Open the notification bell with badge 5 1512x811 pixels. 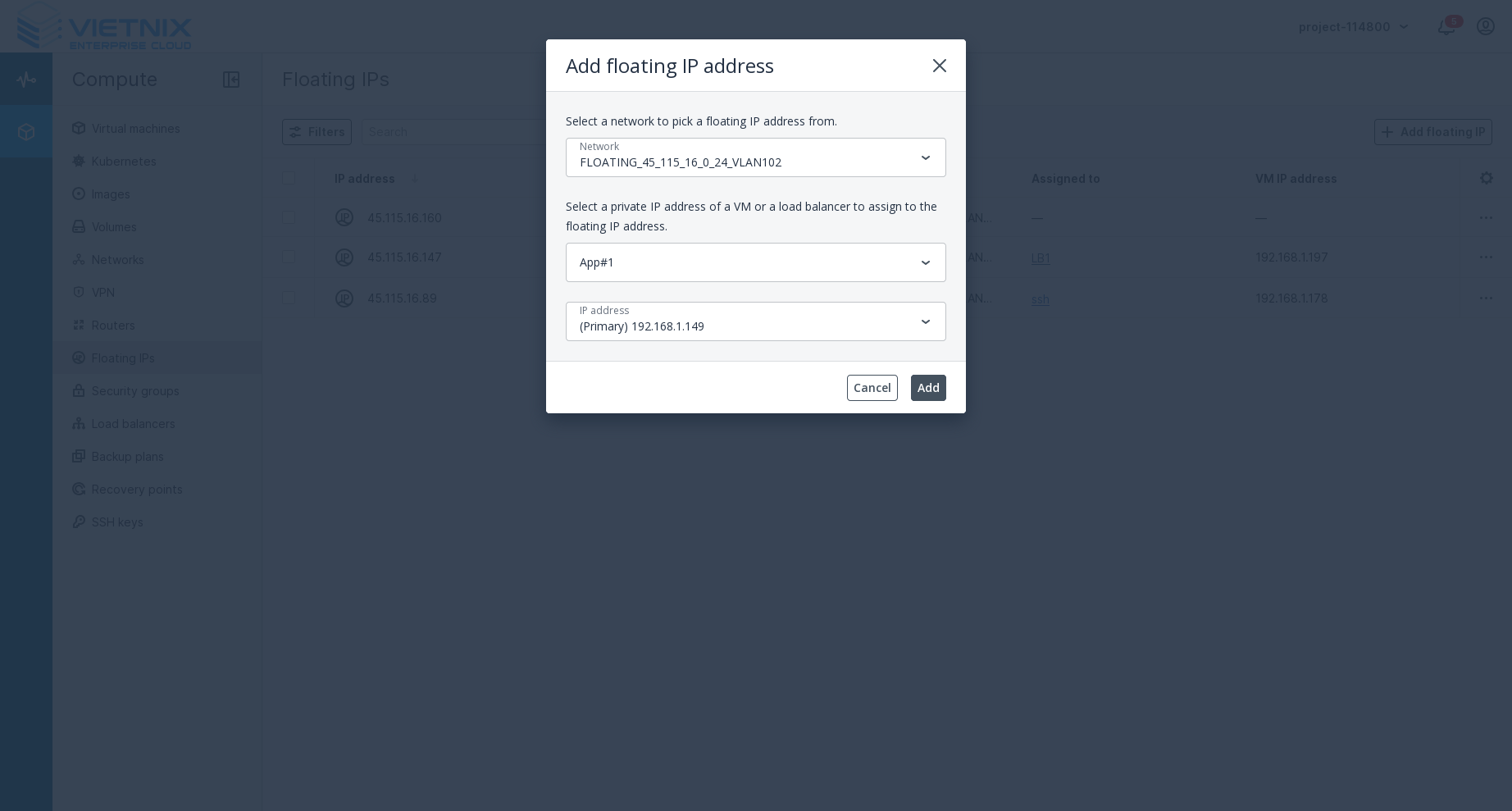tap(1446, 26)
